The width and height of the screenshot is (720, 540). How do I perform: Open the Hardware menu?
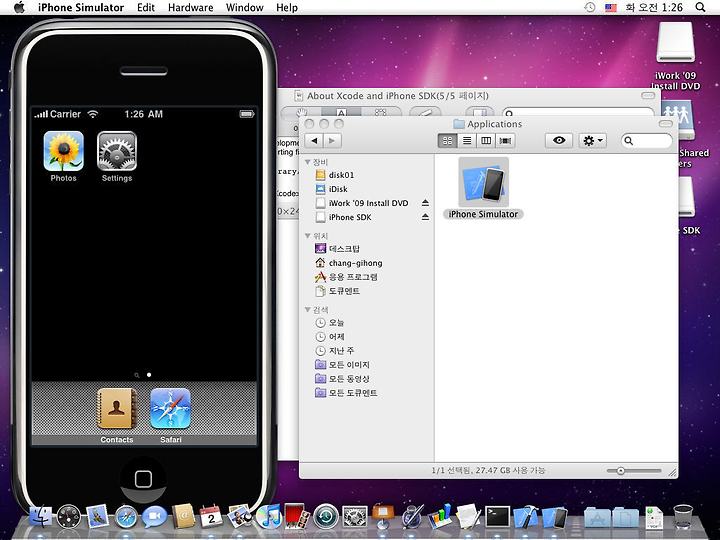[191, 7]
